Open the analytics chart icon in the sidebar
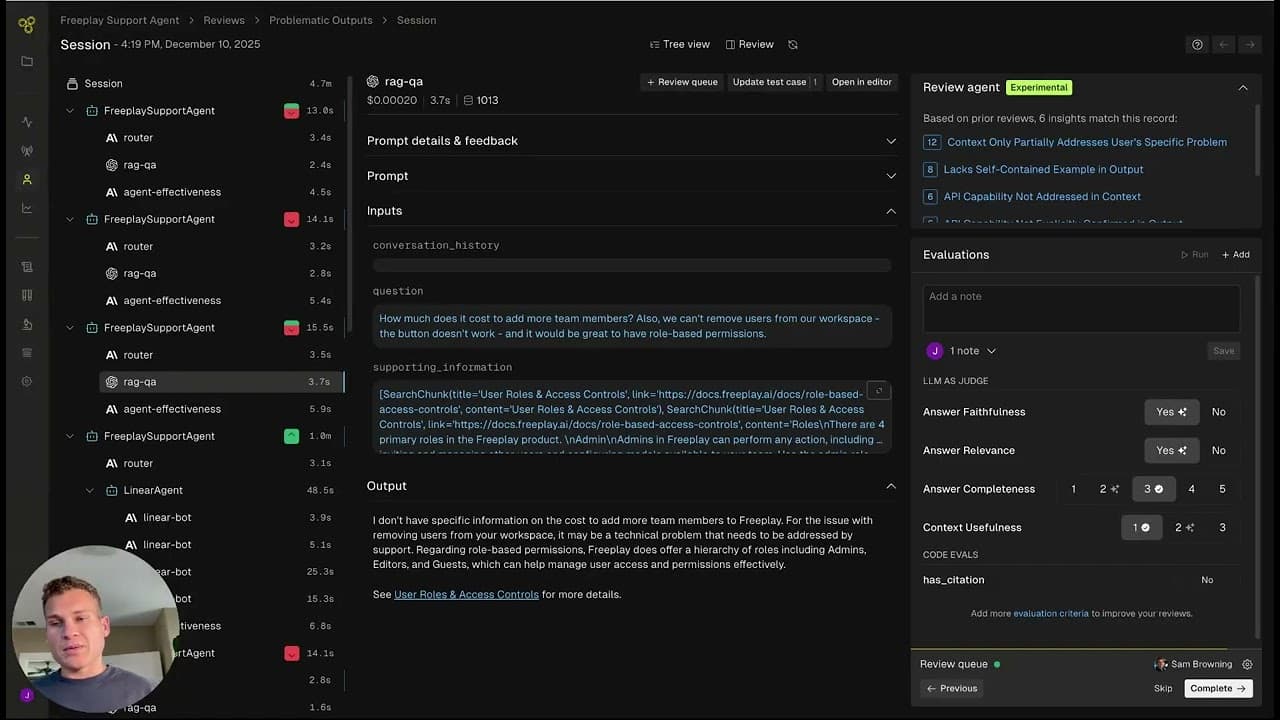This screenshot has height=720, width=1280. click(x=26, y=208)
